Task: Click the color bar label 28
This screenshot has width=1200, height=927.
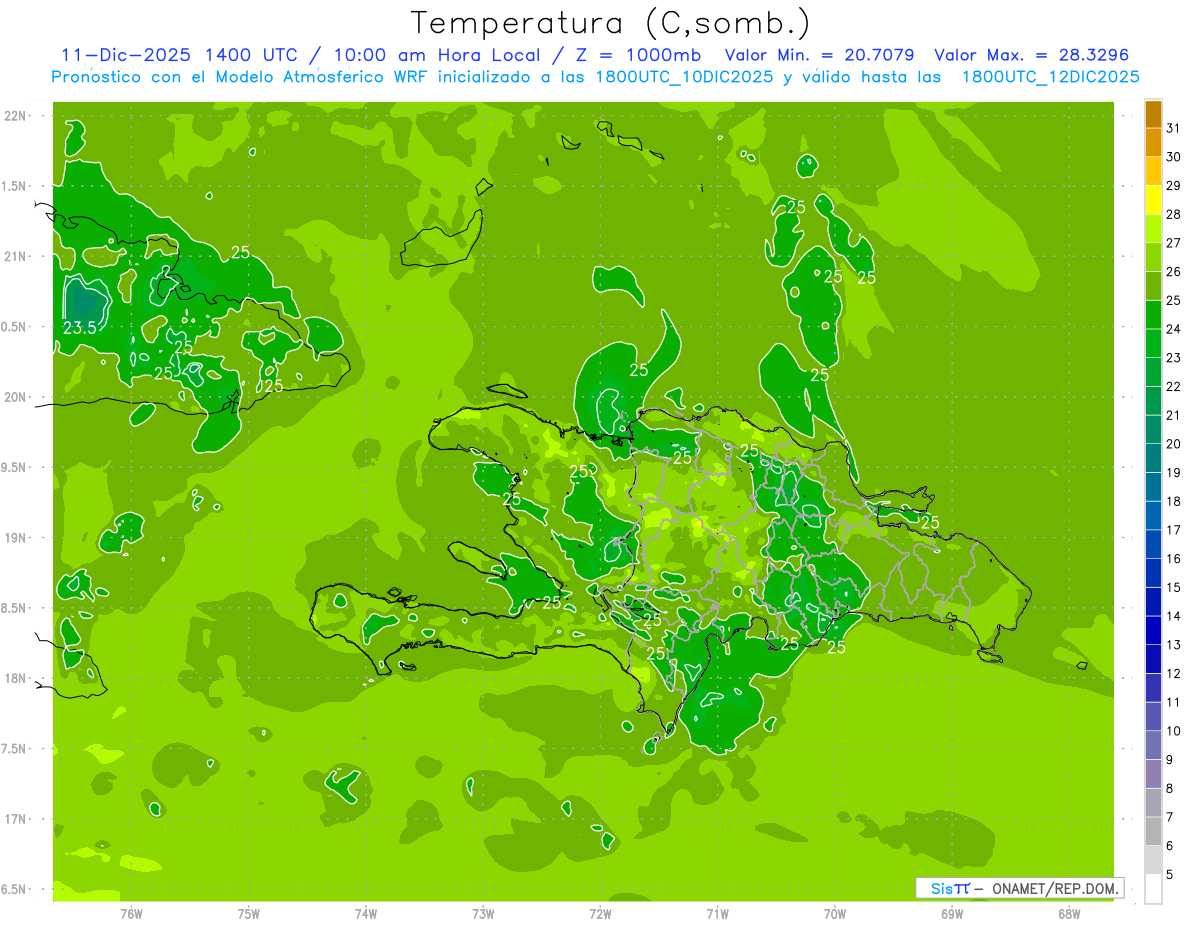Action: 1173,214
